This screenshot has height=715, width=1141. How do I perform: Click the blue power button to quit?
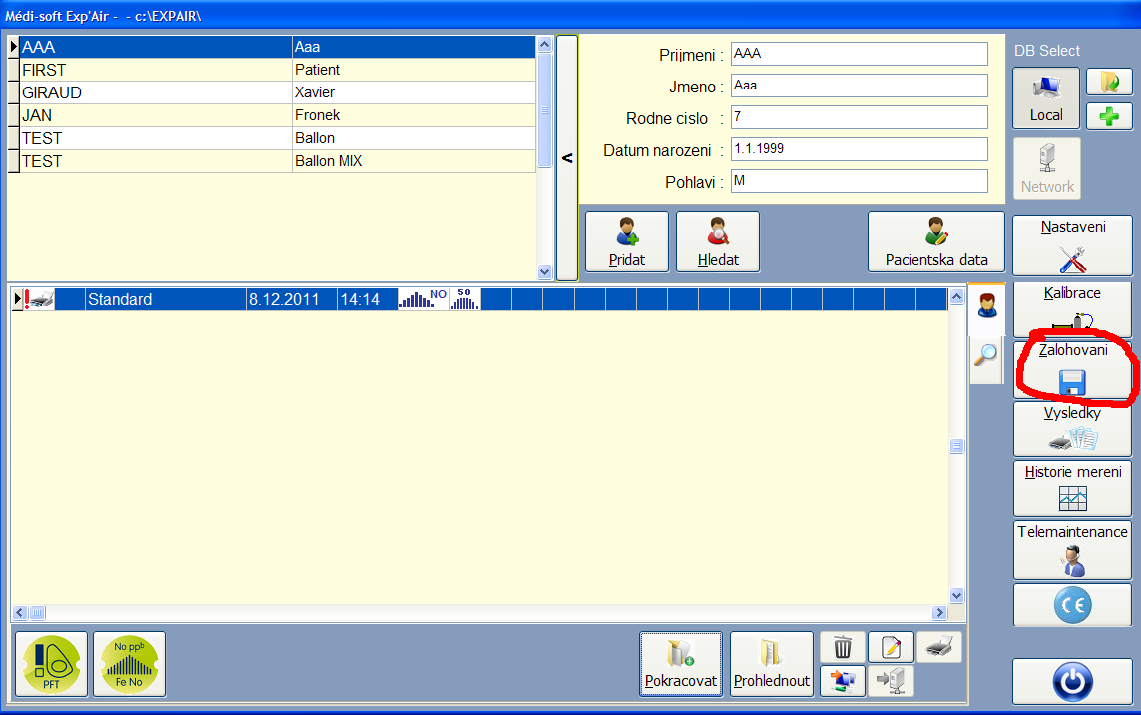point(1073,682)
